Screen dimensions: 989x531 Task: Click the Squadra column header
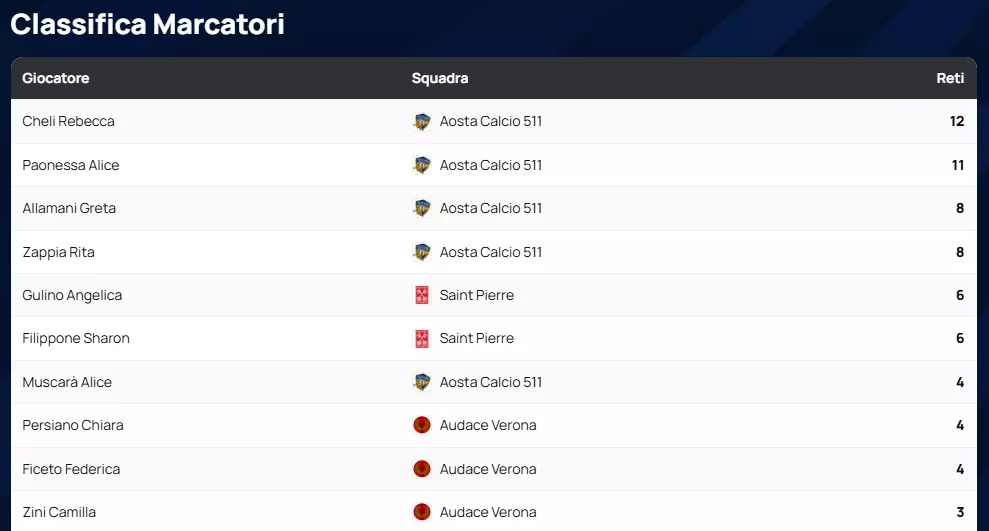440,78
